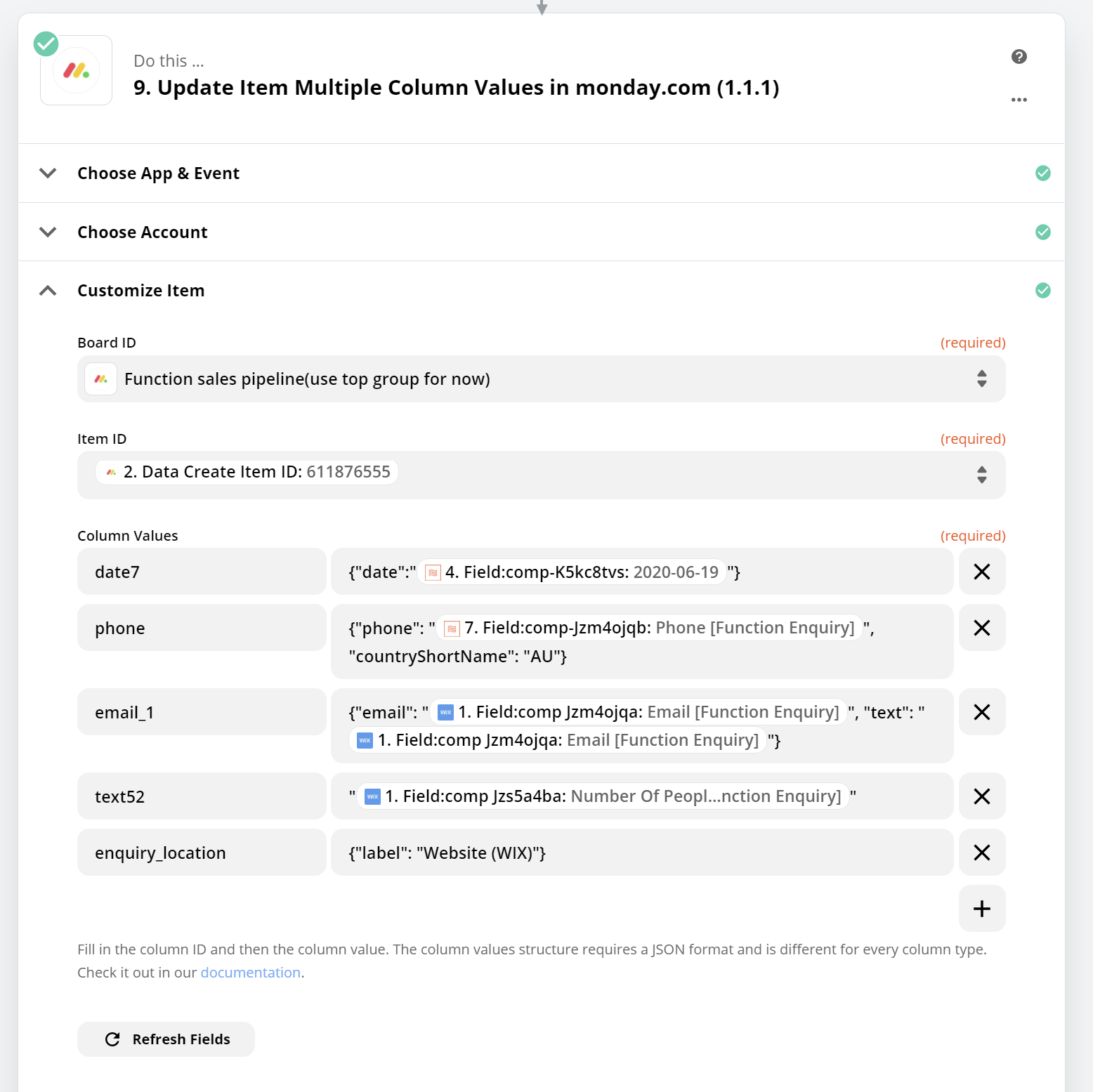Open the Item ID dropdown arrows
Screen dimensions: 1093x1092
[x=981, y=475]
